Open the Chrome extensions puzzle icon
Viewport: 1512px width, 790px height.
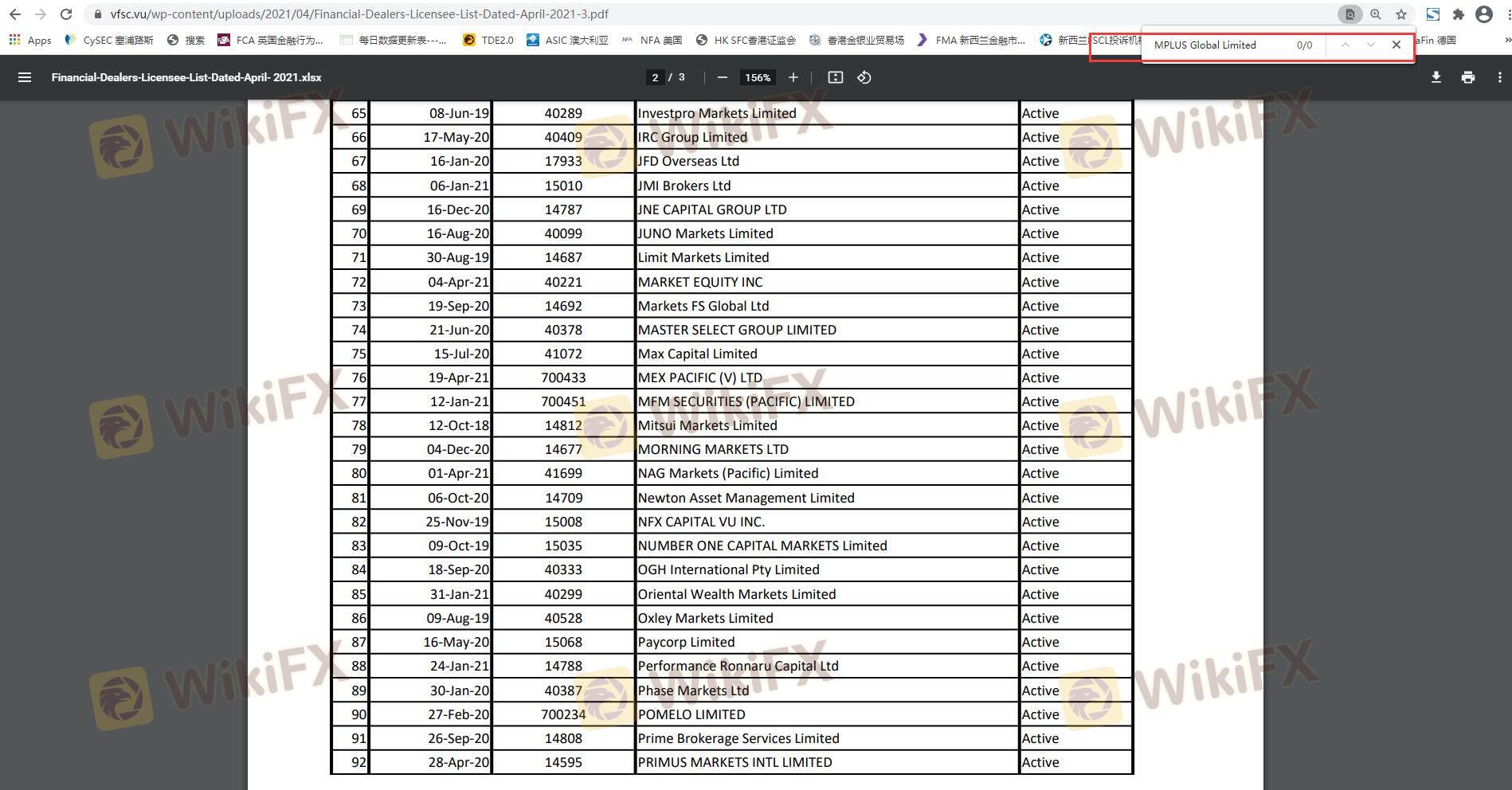point(1458,14)
